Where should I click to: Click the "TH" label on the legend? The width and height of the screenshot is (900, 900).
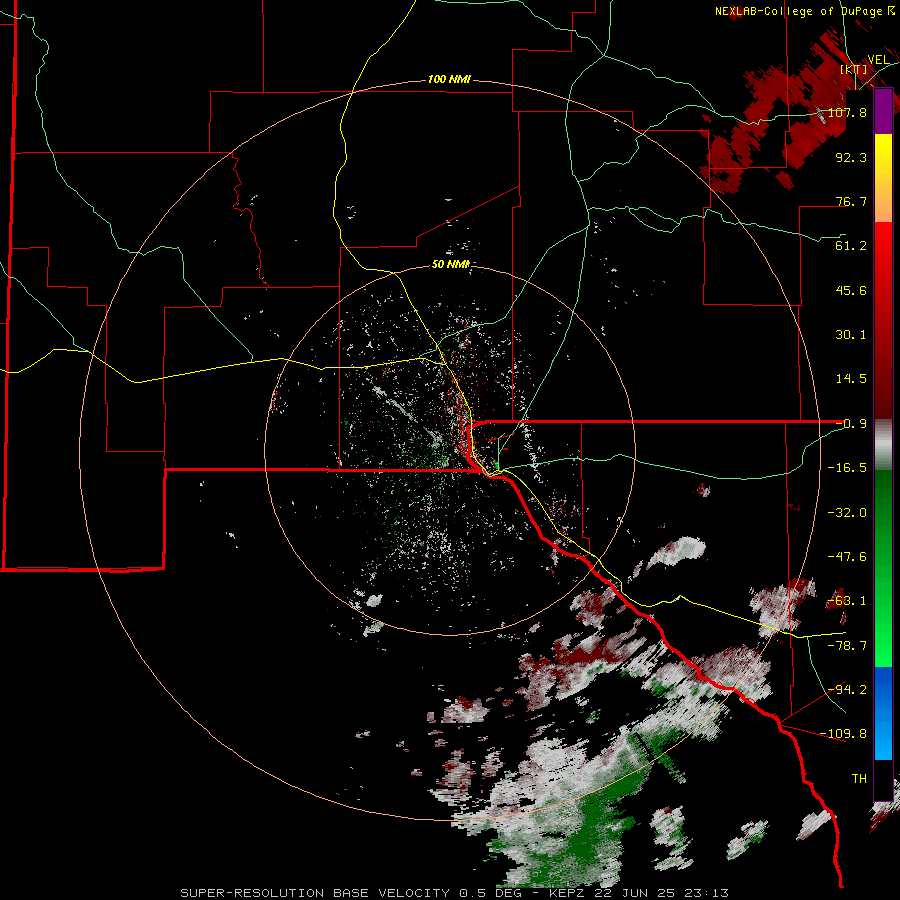pos(859,779)
